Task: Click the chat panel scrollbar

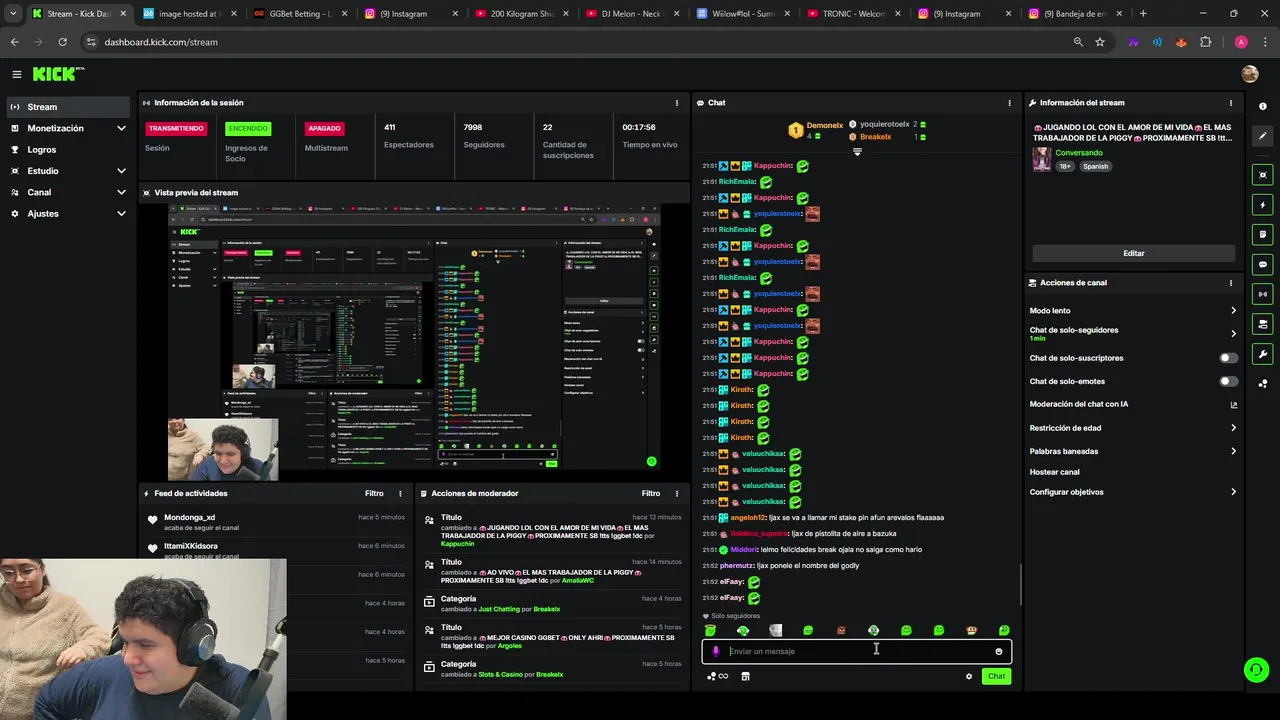Action: pyautogui.click(x=1019, y=585)
